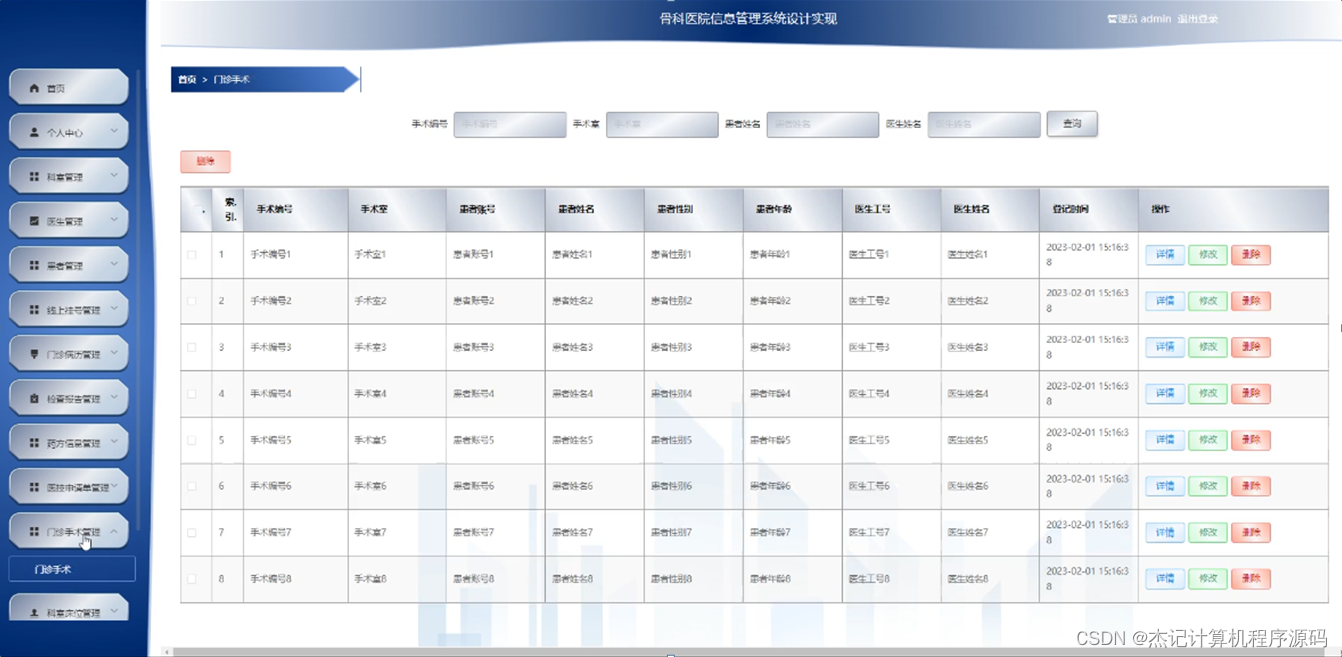Select the checkbox for row 手术编号3
The image size is (1342, 657).
click(192, 347)
